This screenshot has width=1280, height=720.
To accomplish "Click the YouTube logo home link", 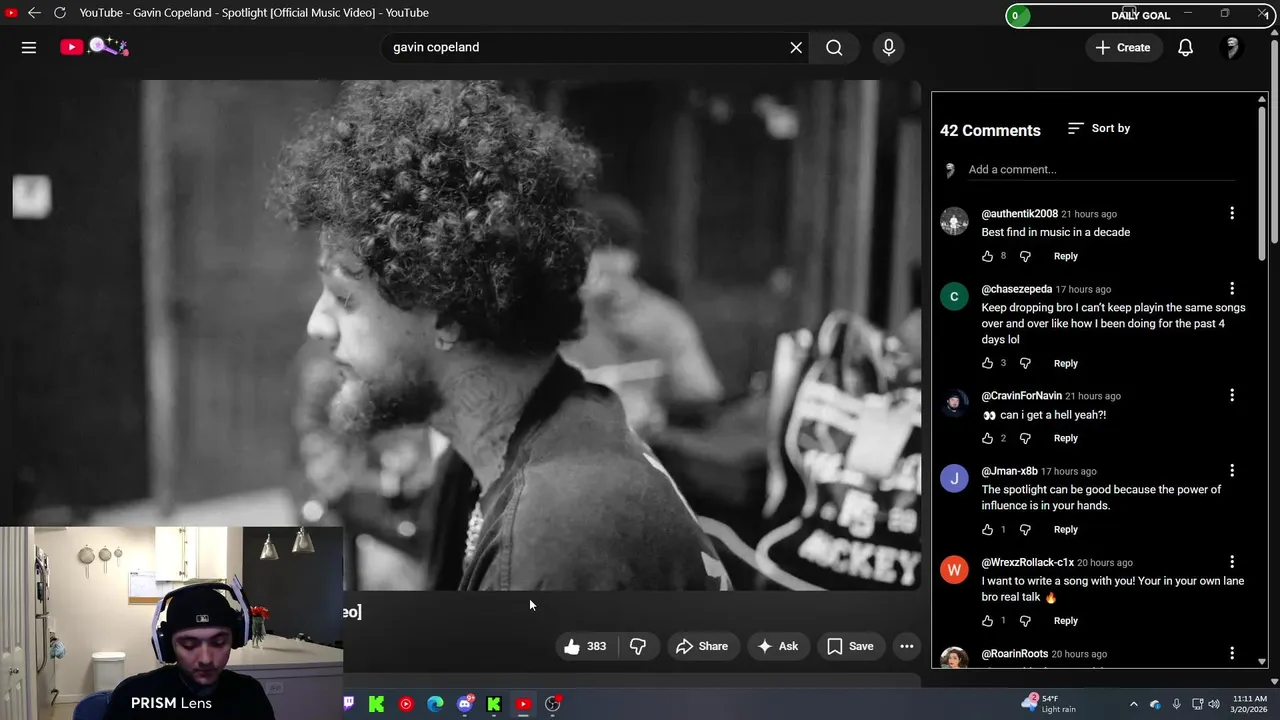I will click(94, 47).
